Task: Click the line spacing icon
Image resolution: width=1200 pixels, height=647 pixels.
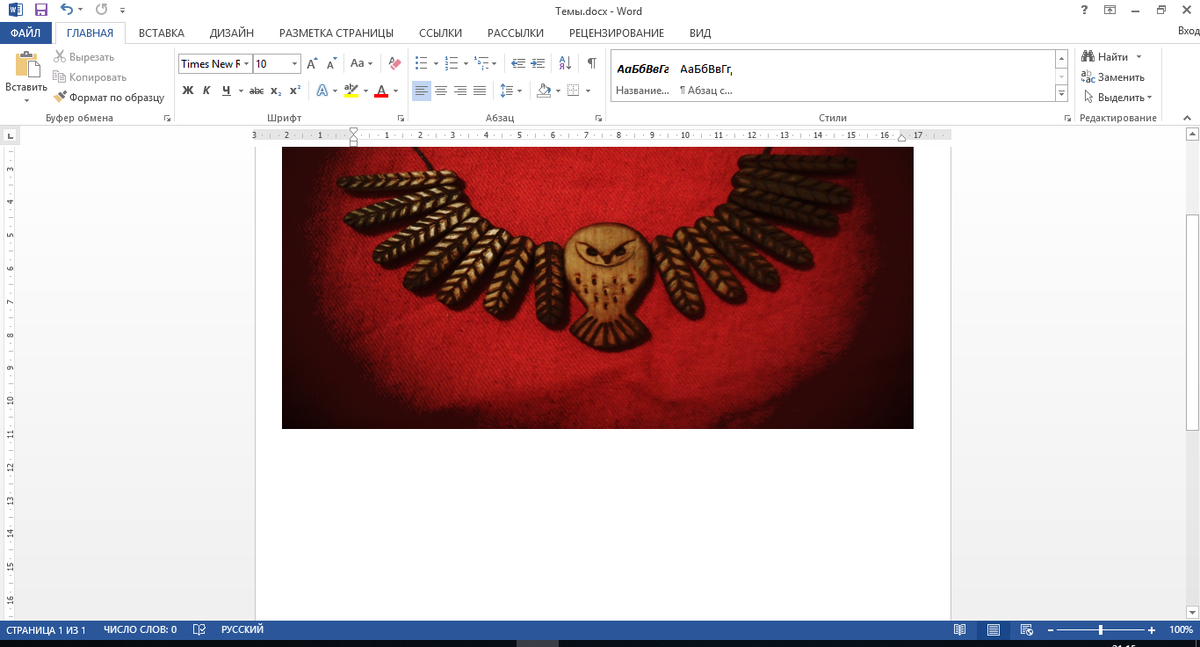Action: tap(506, 90)
